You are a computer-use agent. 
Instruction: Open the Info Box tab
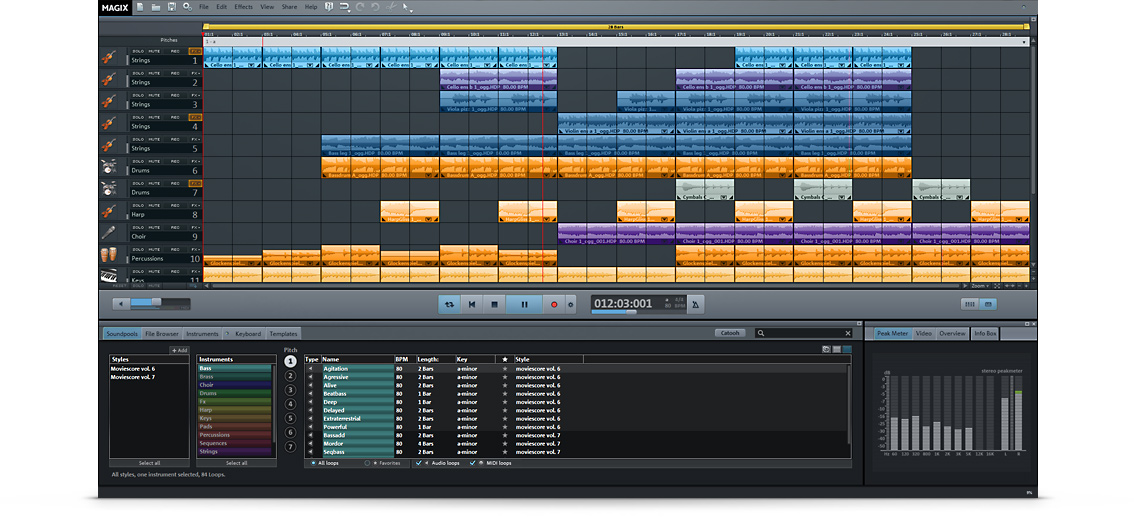coord(985,334)
